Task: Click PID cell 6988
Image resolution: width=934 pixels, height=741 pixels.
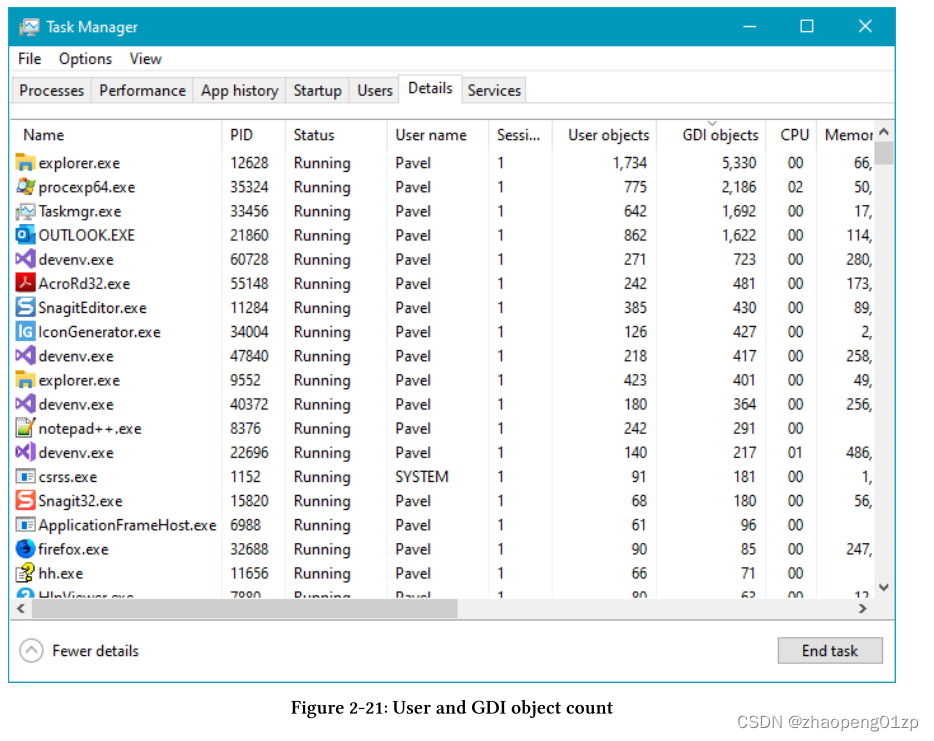Action: pyautogui.click(x=245, y=525)
